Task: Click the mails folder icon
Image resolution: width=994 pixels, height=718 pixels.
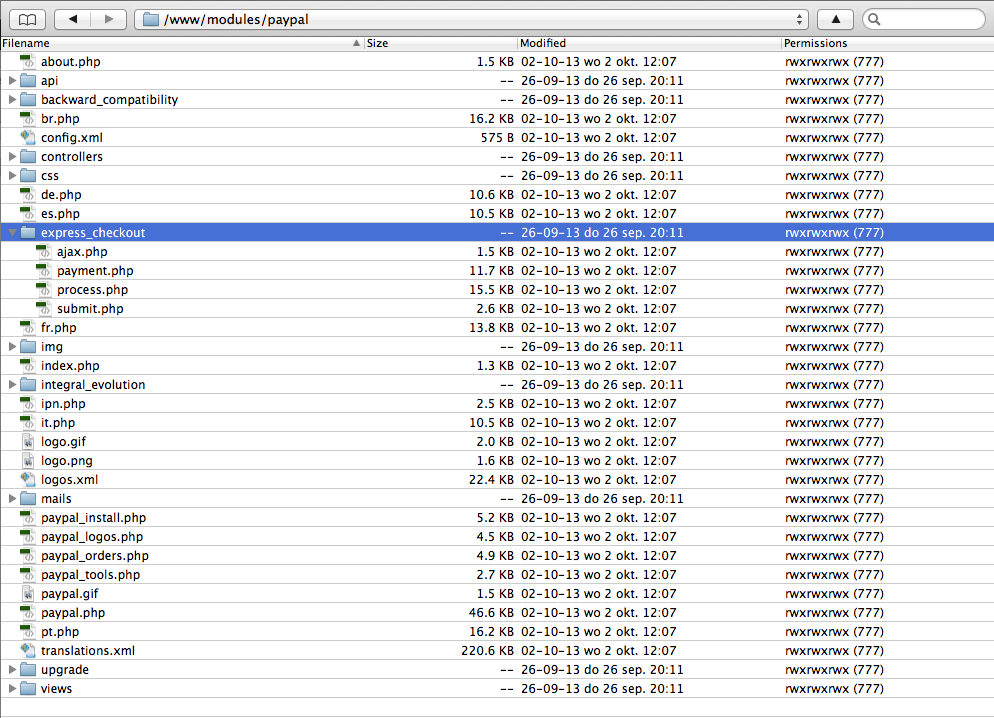Action: [28, 499]
